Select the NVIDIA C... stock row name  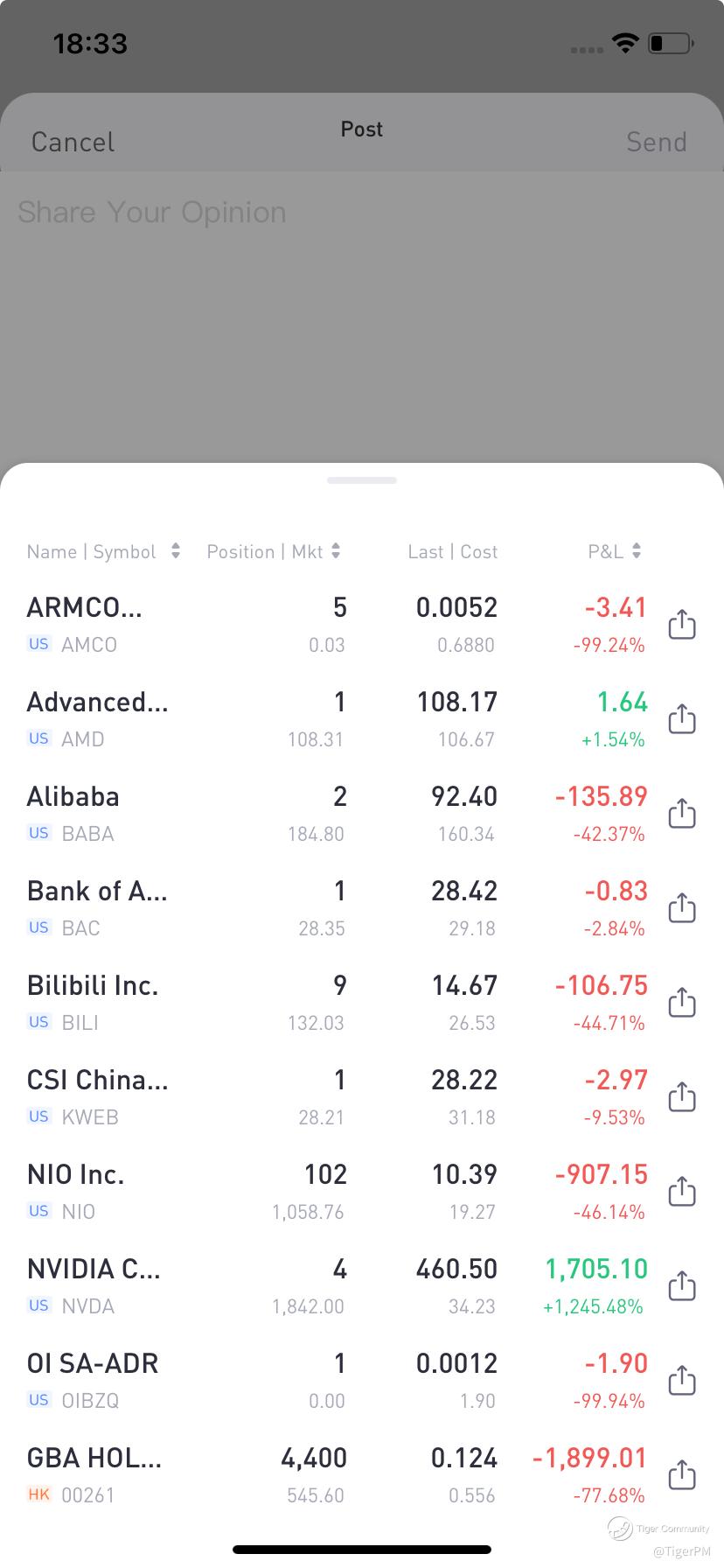pos(94,1269)
